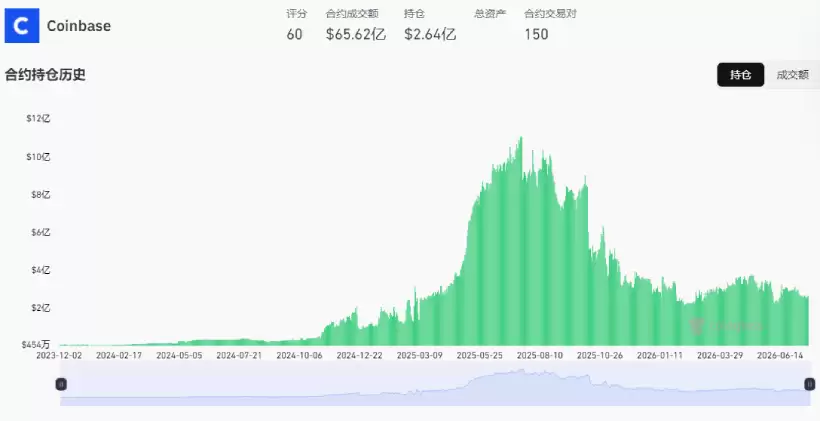820x421 pixels.
Task: Switch to the 持仓 tab
Action: [x=741, y=75]
